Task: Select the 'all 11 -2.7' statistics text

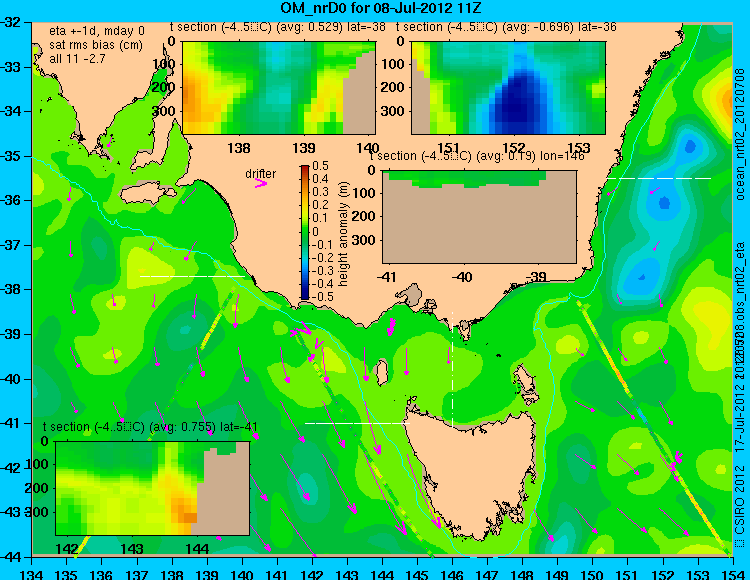Action: tap(77, 58)
